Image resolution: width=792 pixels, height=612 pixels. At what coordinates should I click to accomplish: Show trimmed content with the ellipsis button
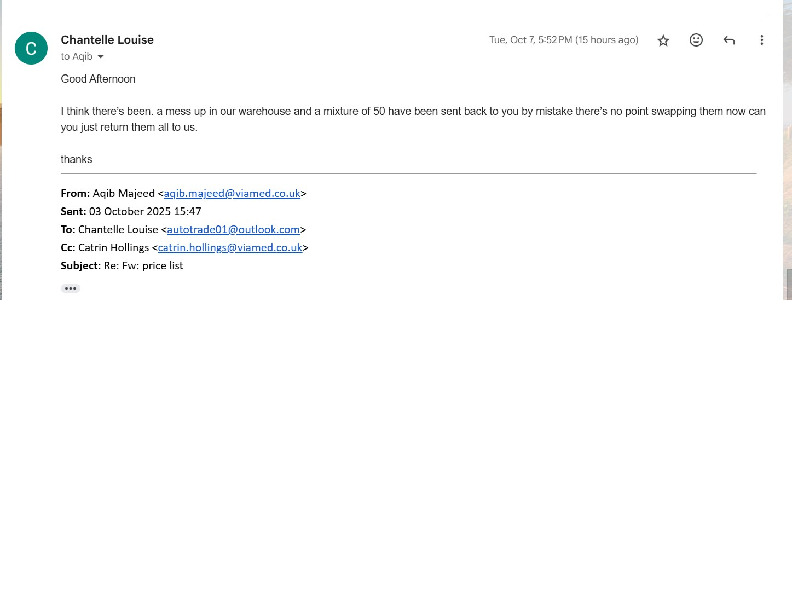click(x=70, y=288)
